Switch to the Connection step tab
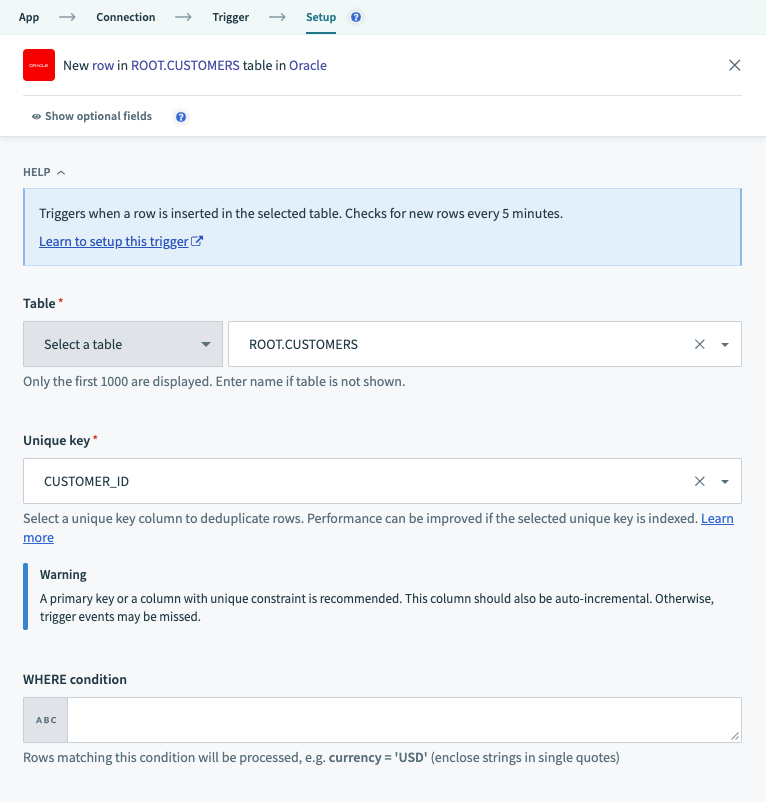Image resolution: width=766 pixels, height=802 pixels. click(126, 17)
